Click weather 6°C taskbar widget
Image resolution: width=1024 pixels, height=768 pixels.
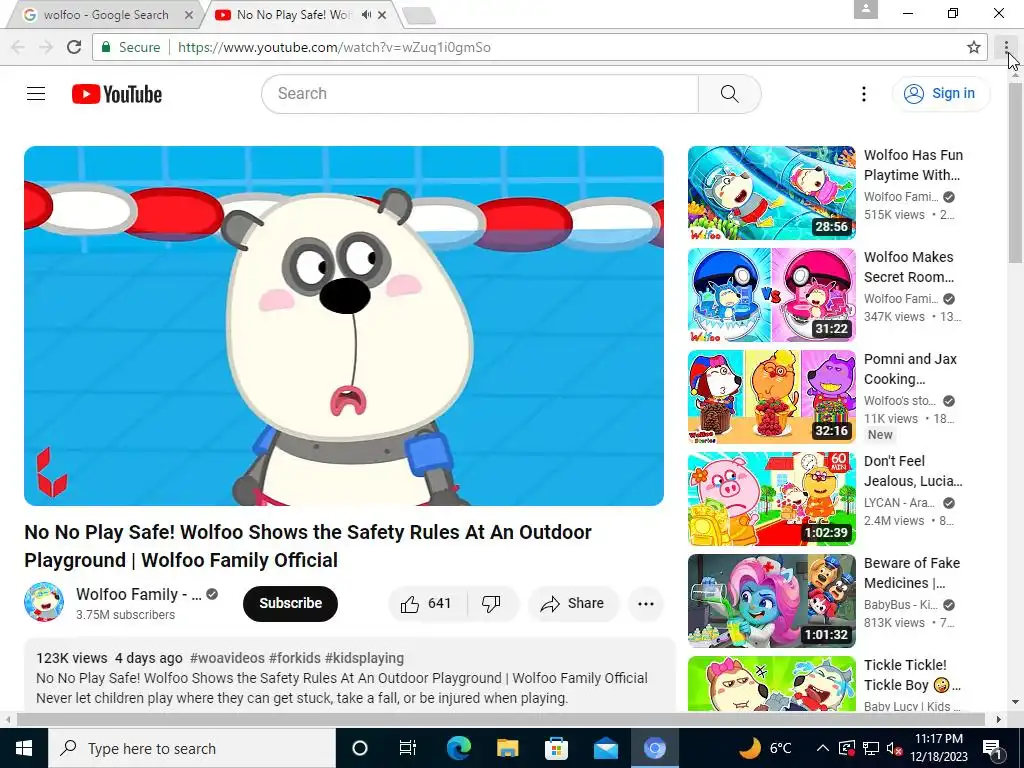pyautogui.click(x=765, y=748)
